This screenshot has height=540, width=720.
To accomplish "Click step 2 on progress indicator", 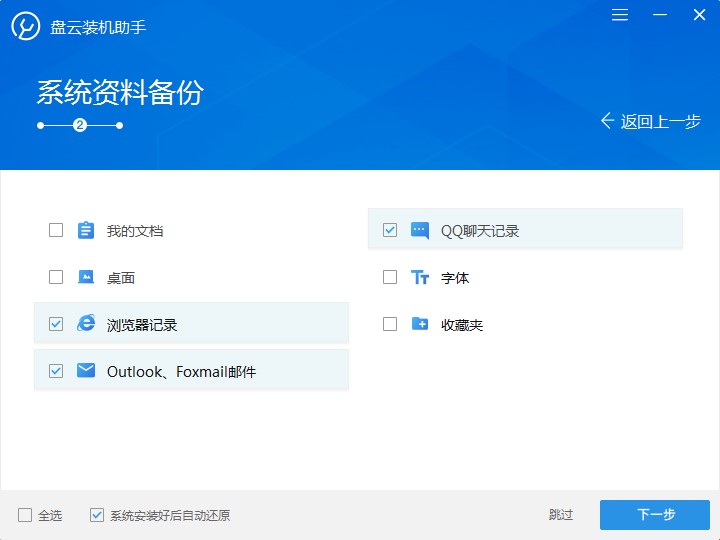I will (x=80, y=125).
